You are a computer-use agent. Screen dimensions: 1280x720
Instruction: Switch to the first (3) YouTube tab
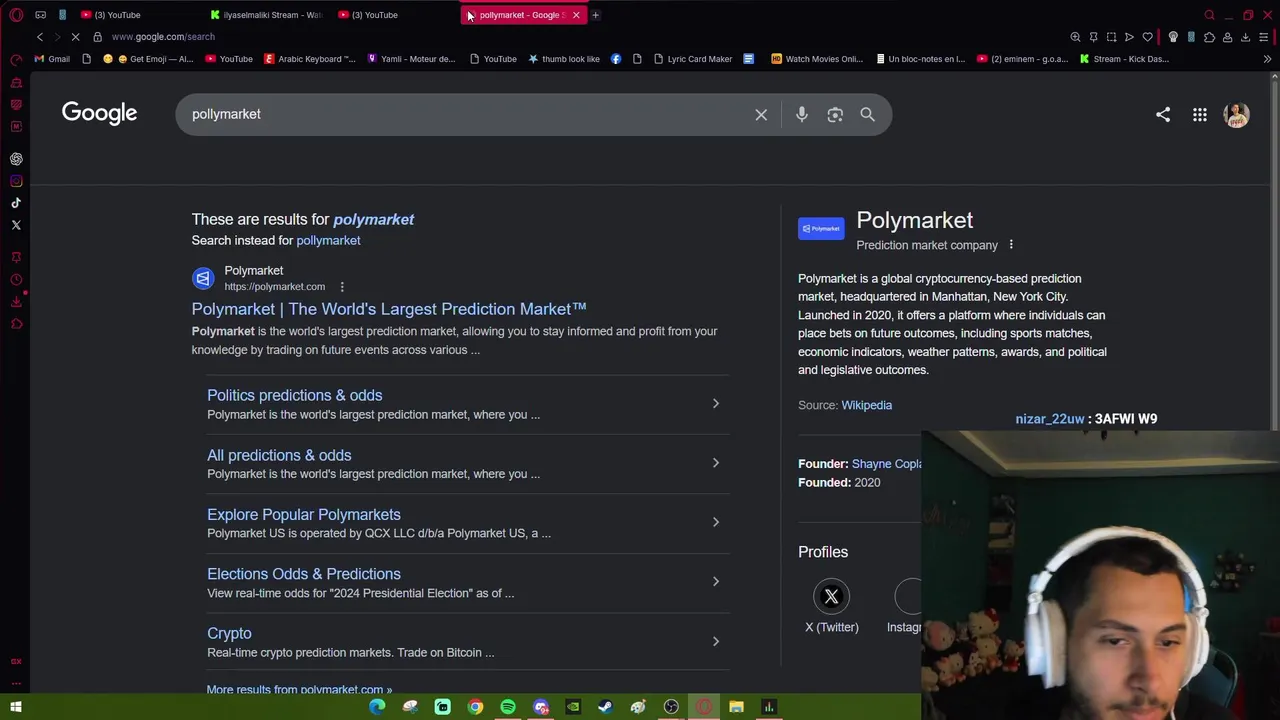pyautogui.click(x=127, y=15)
